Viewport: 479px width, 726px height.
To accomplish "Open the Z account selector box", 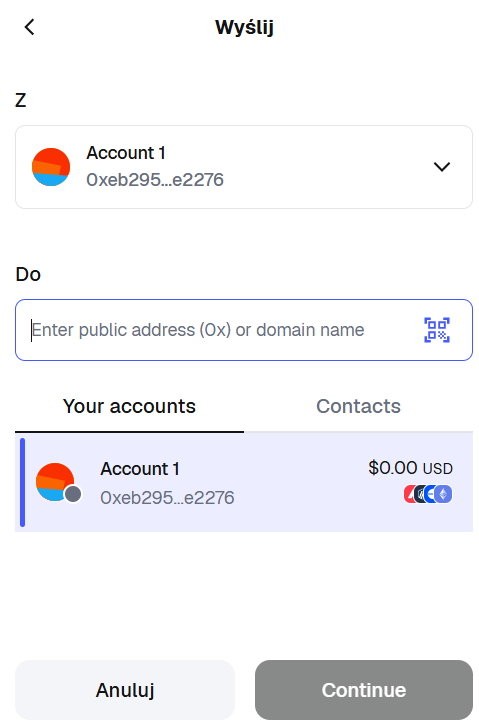I will point(244,167).
